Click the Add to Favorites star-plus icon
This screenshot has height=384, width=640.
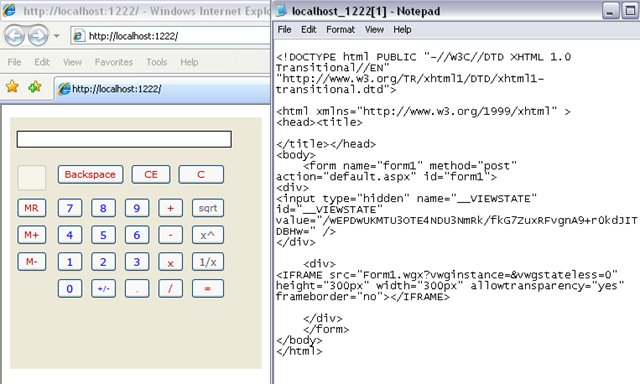pos(35,87)
